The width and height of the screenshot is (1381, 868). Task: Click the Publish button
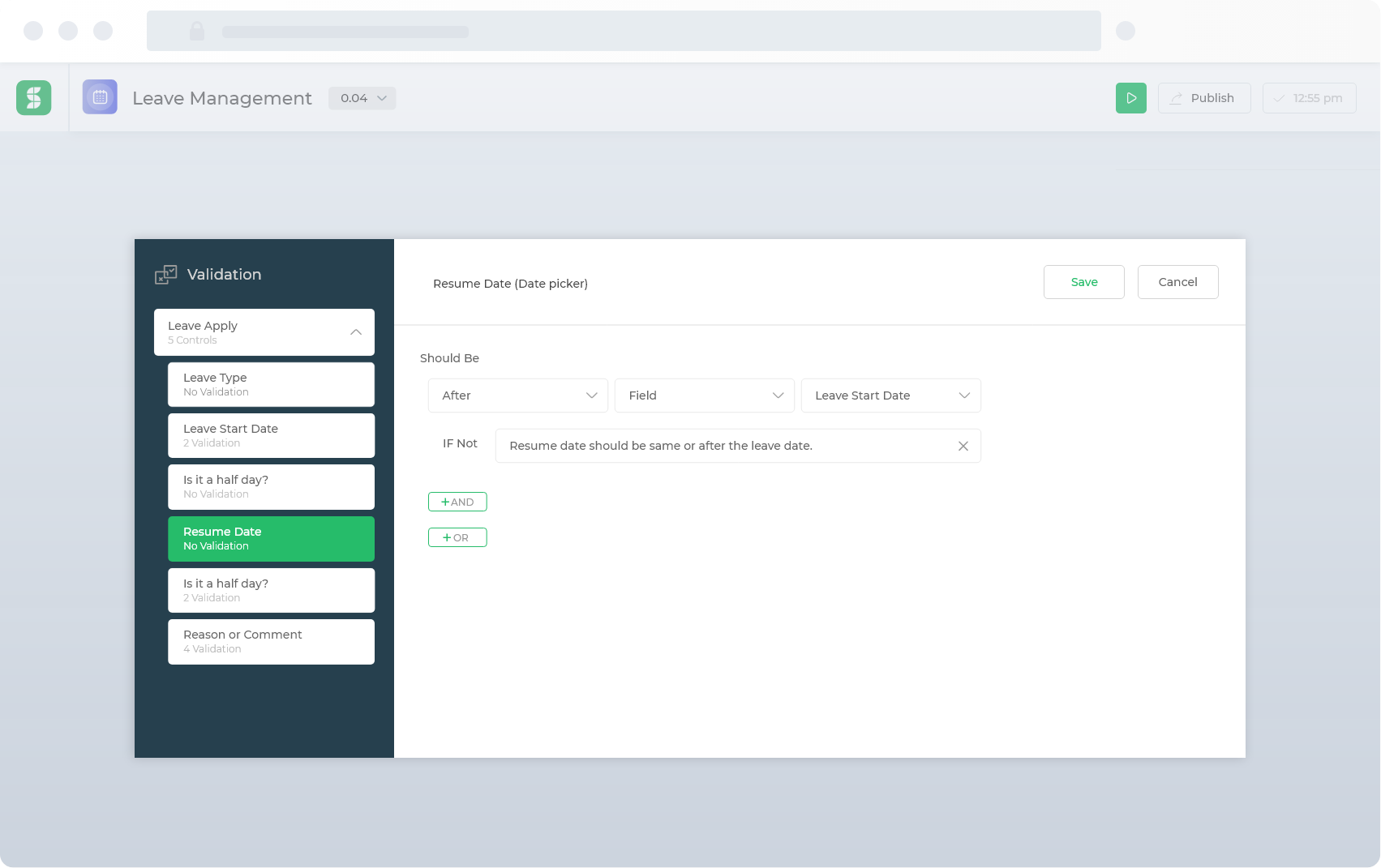pos(1204,98)
